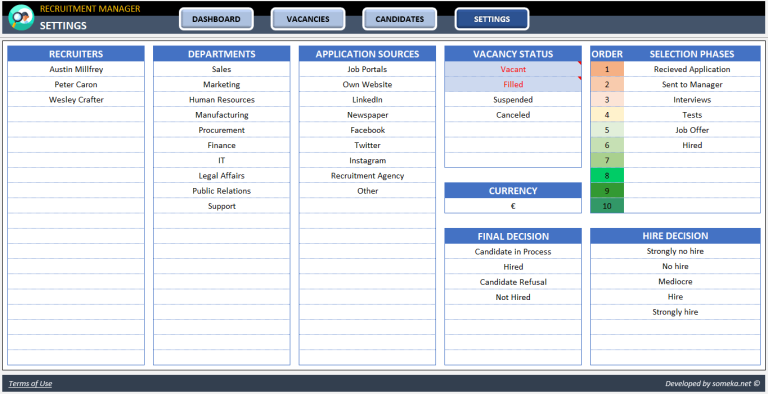The image size is (768, 394).
Task: Select the Manufacturing department cell
Action: point(221,115)
